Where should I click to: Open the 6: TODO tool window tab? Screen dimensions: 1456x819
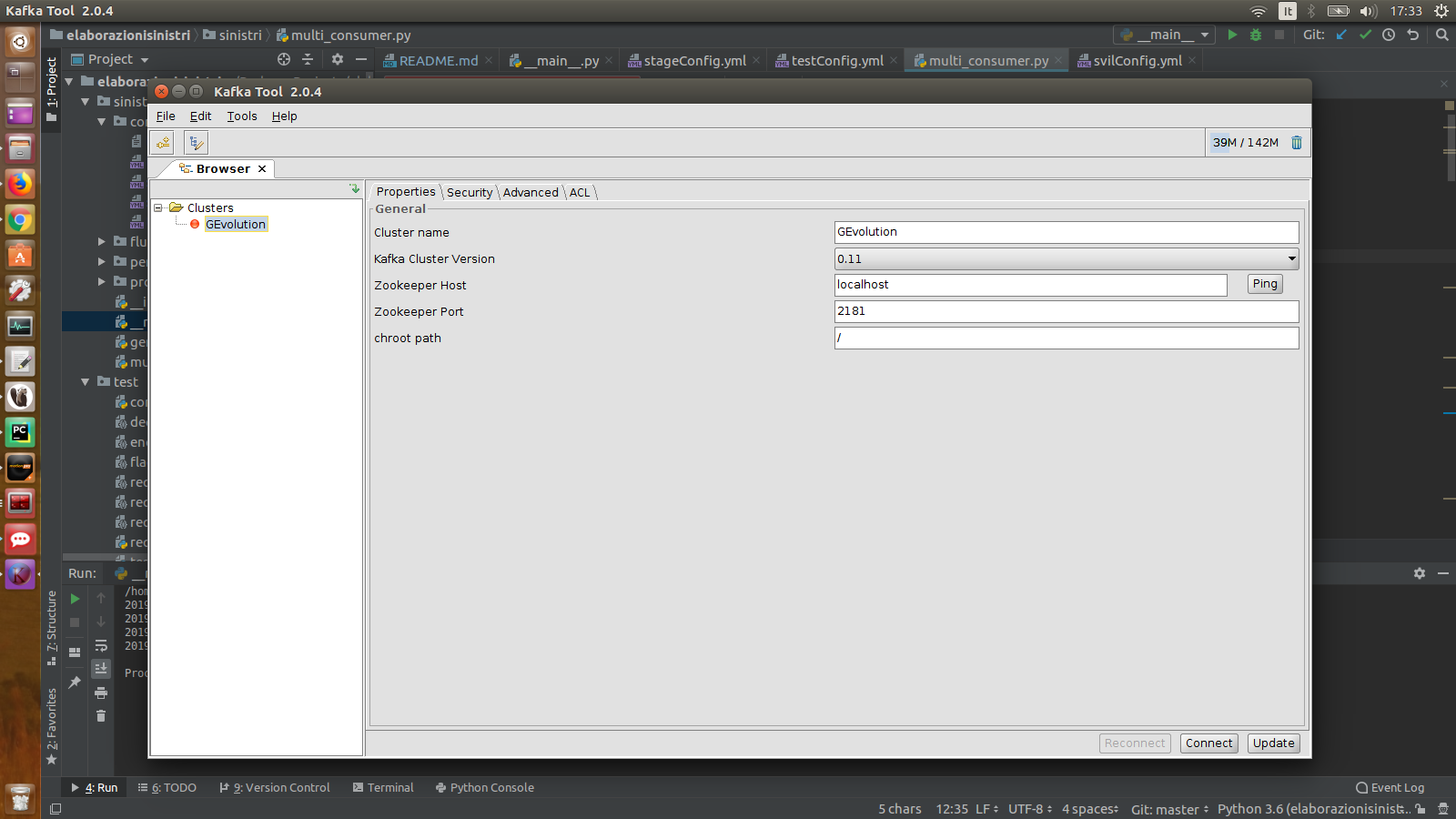coord(167,788)
